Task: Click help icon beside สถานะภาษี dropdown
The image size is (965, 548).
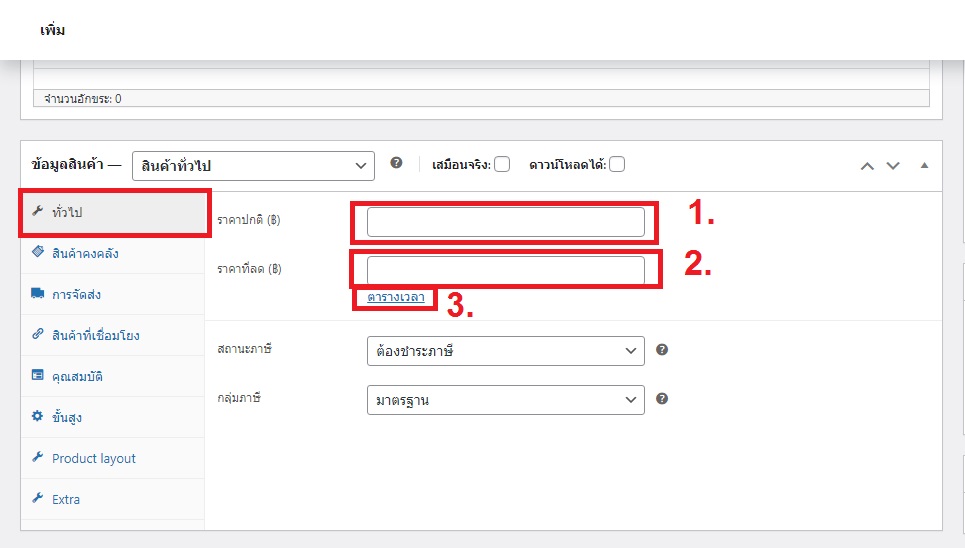Action: [661, 351]
